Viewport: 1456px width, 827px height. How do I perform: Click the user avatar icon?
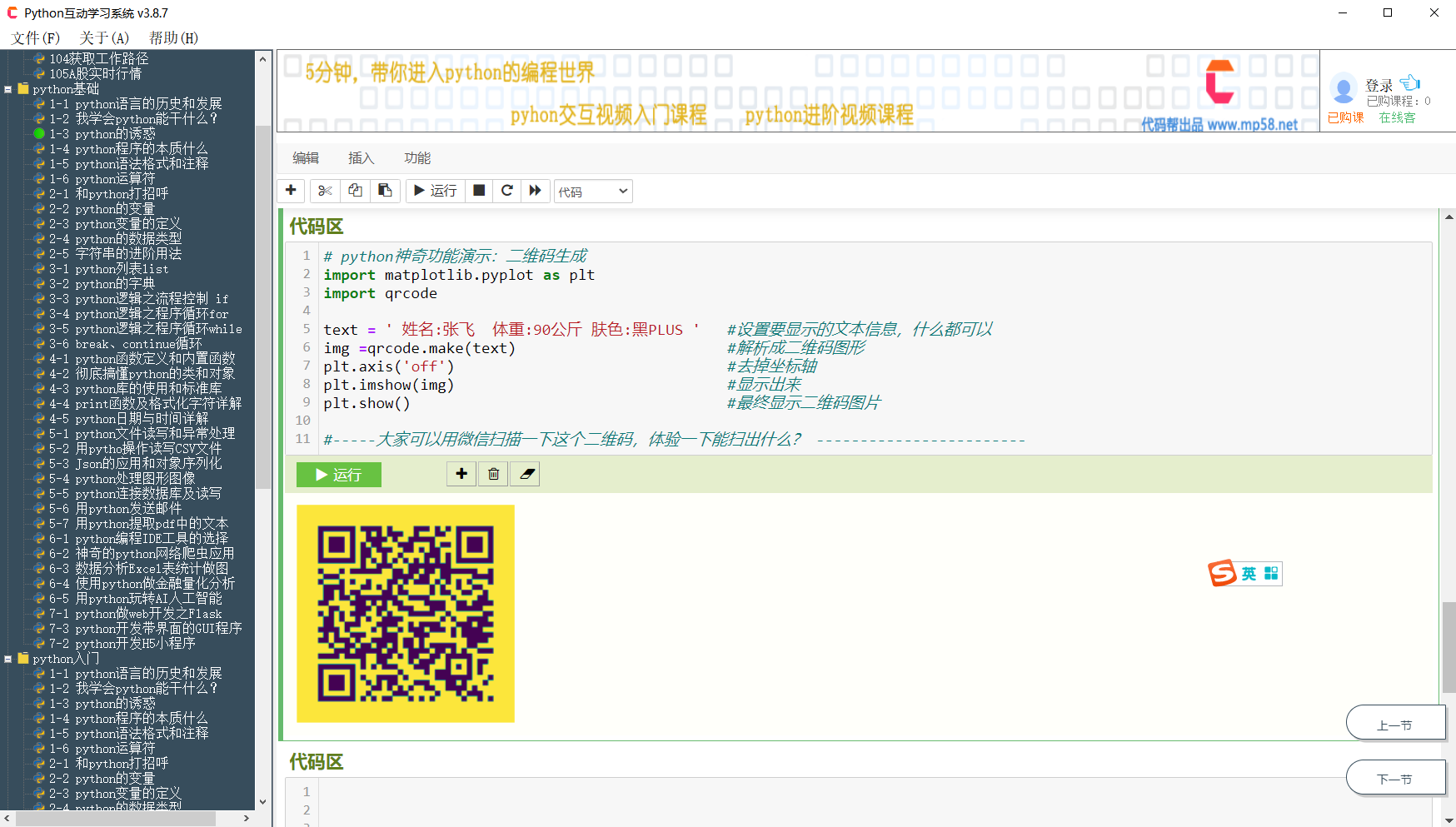[x=1344, y=89]
